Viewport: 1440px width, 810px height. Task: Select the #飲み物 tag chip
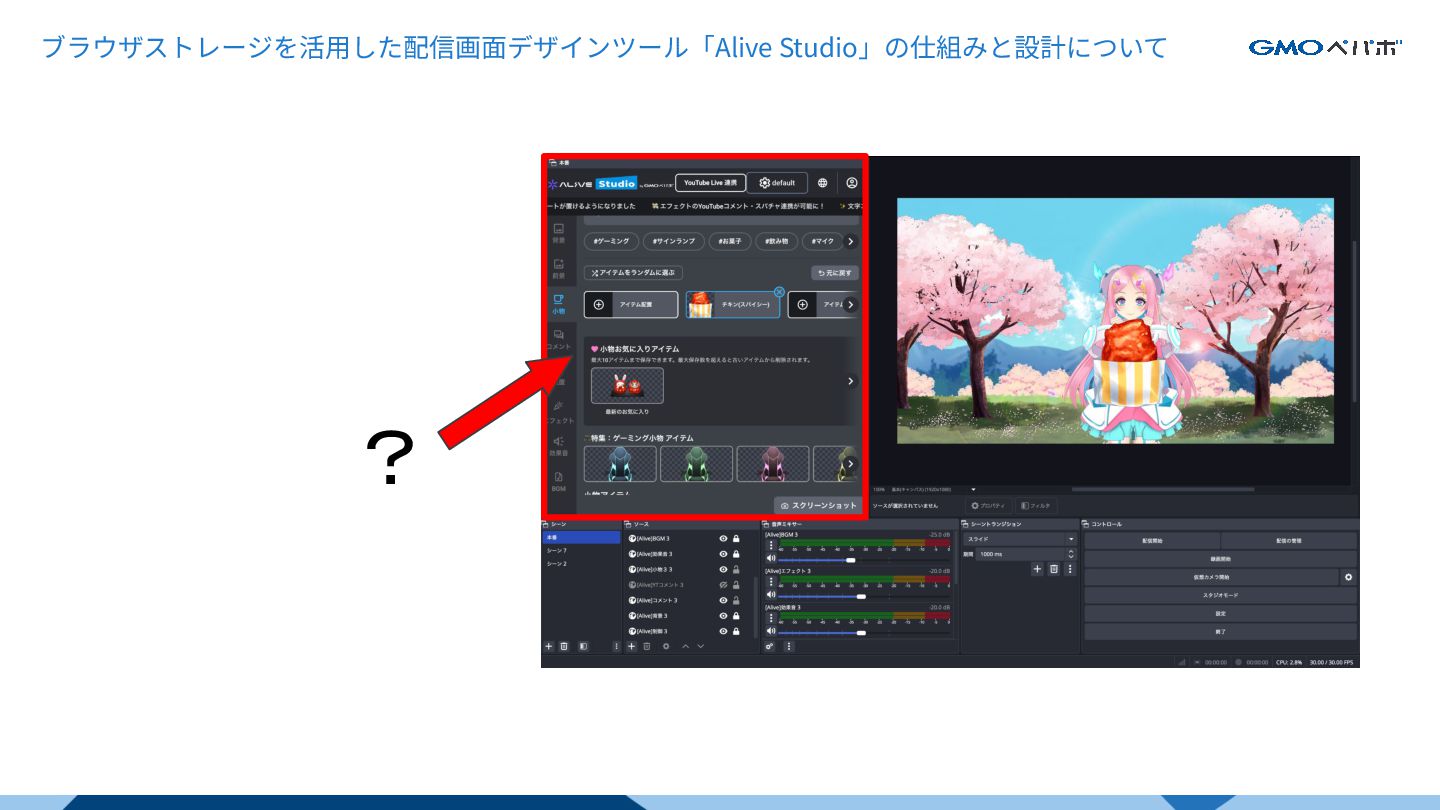point(777,241)
